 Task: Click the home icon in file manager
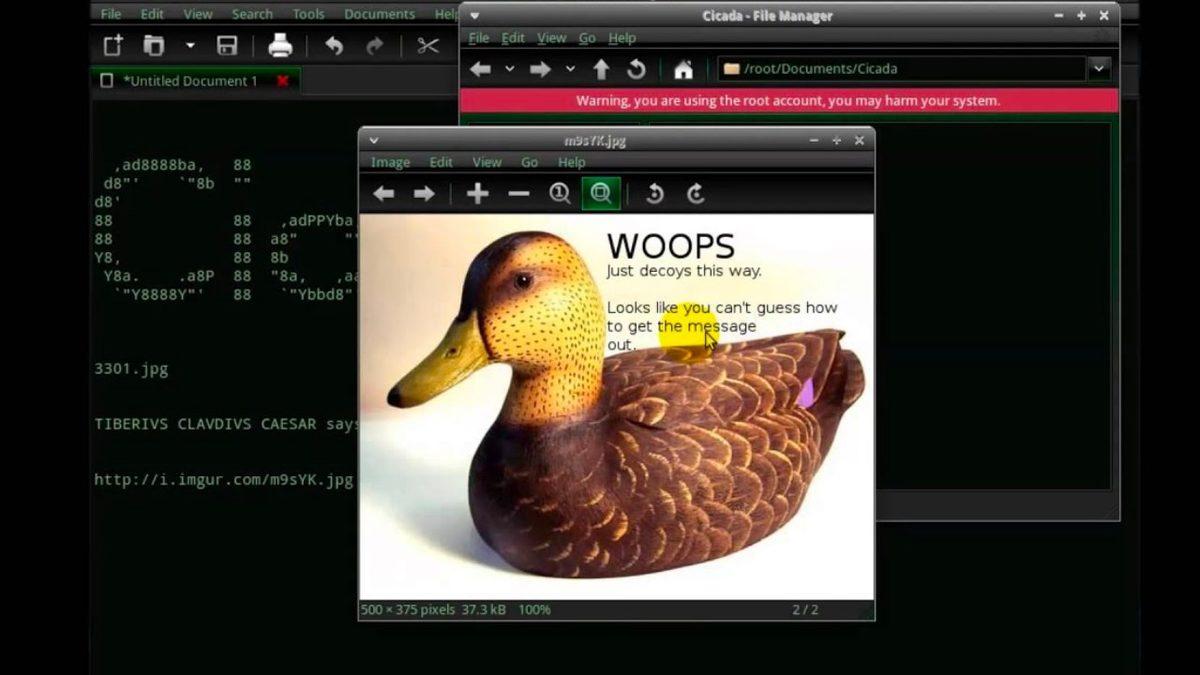tap(683, 69)
